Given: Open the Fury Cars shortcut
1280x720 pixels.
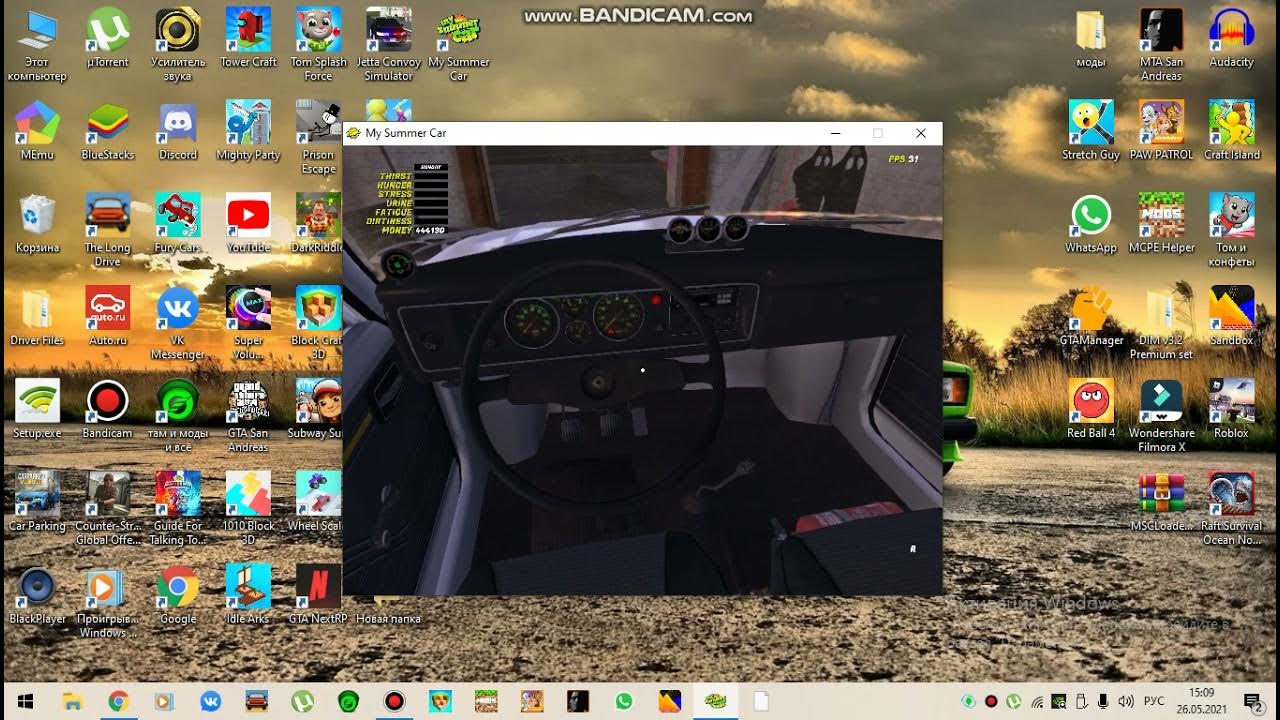Looking at the screenshot, I should [x=178, y=224].
